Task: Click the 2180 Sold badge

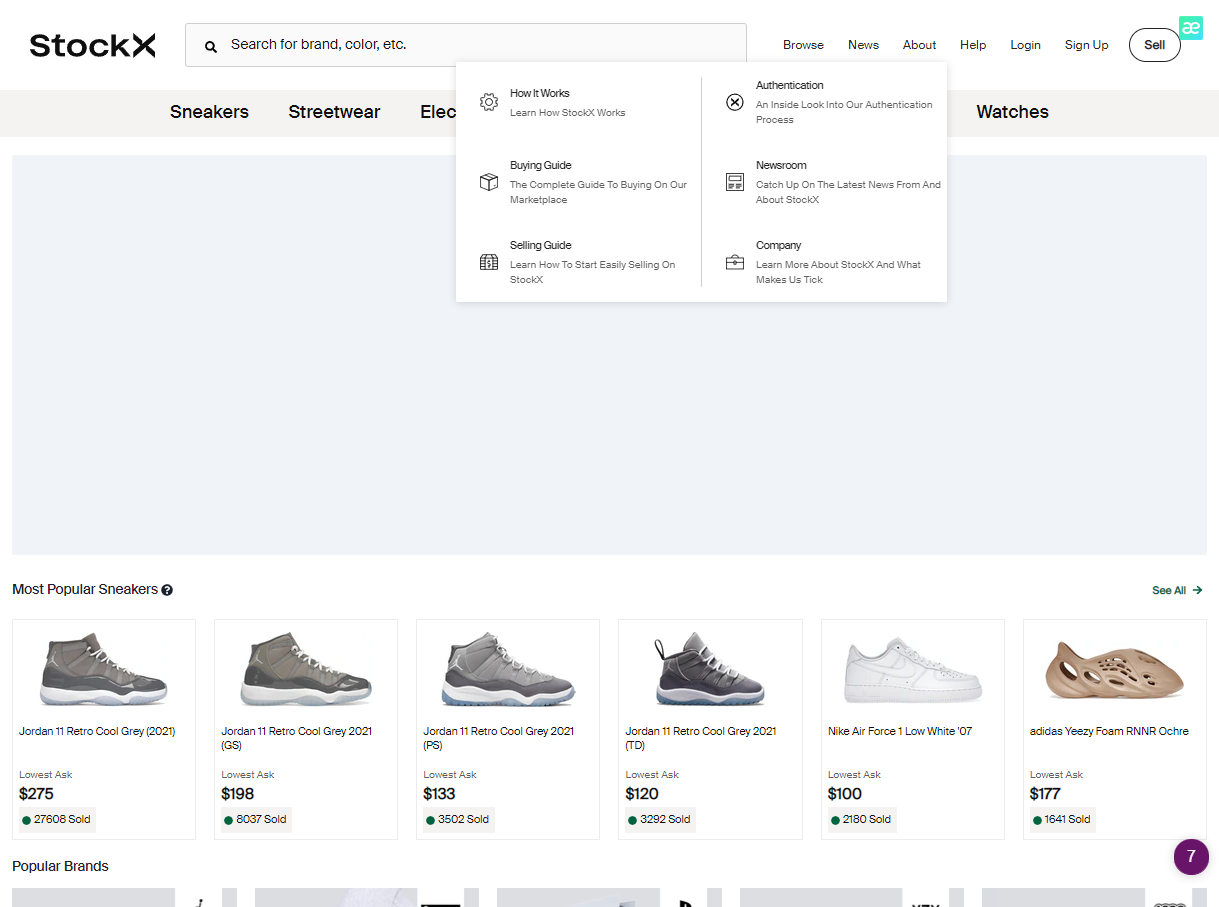Action: 863,819
